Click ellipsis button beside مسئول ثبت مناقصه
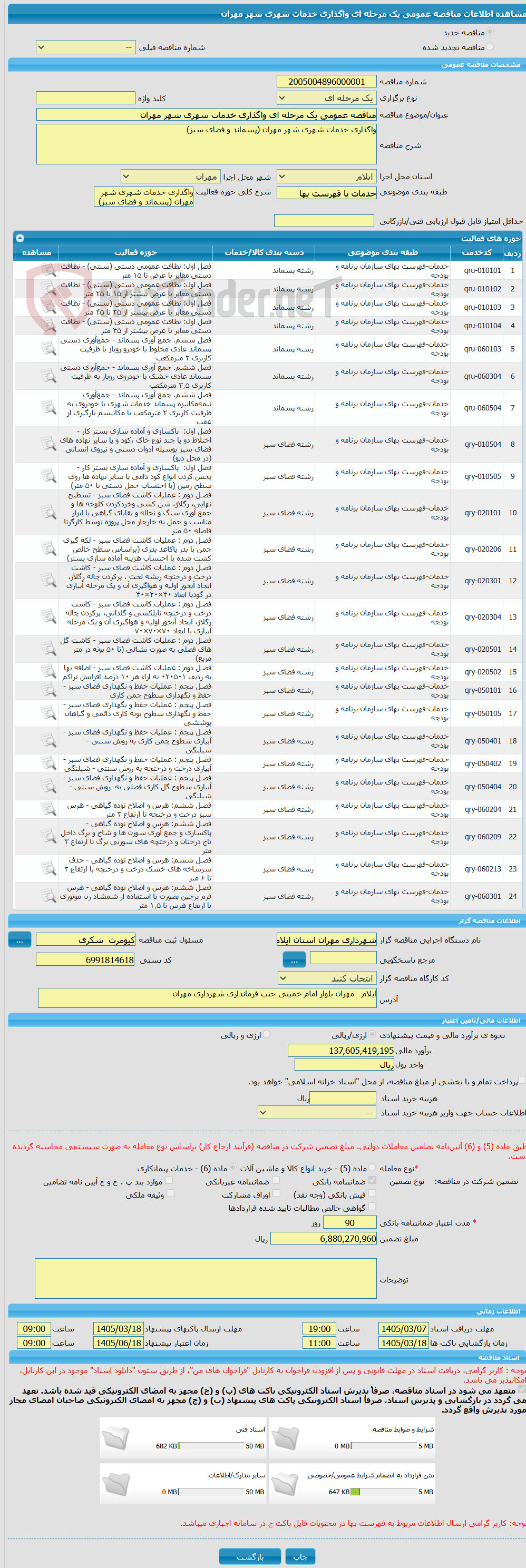Screen dimensions: 526x1568 [x=20, y=940]
